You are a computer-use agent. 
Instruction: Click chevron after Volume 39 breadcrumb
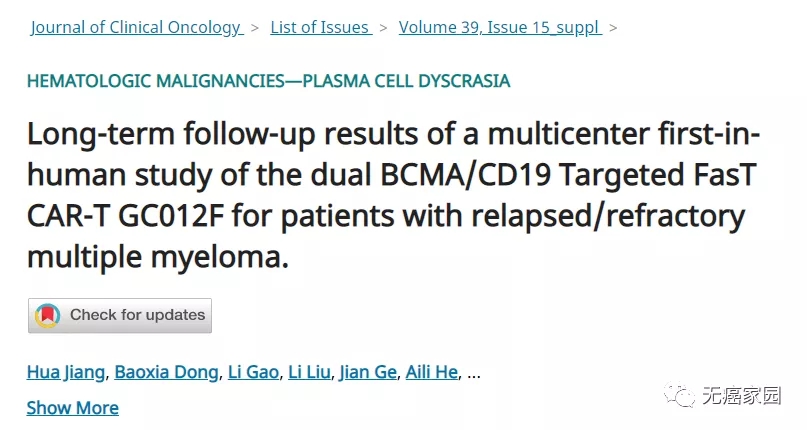[x=613, y=28]
